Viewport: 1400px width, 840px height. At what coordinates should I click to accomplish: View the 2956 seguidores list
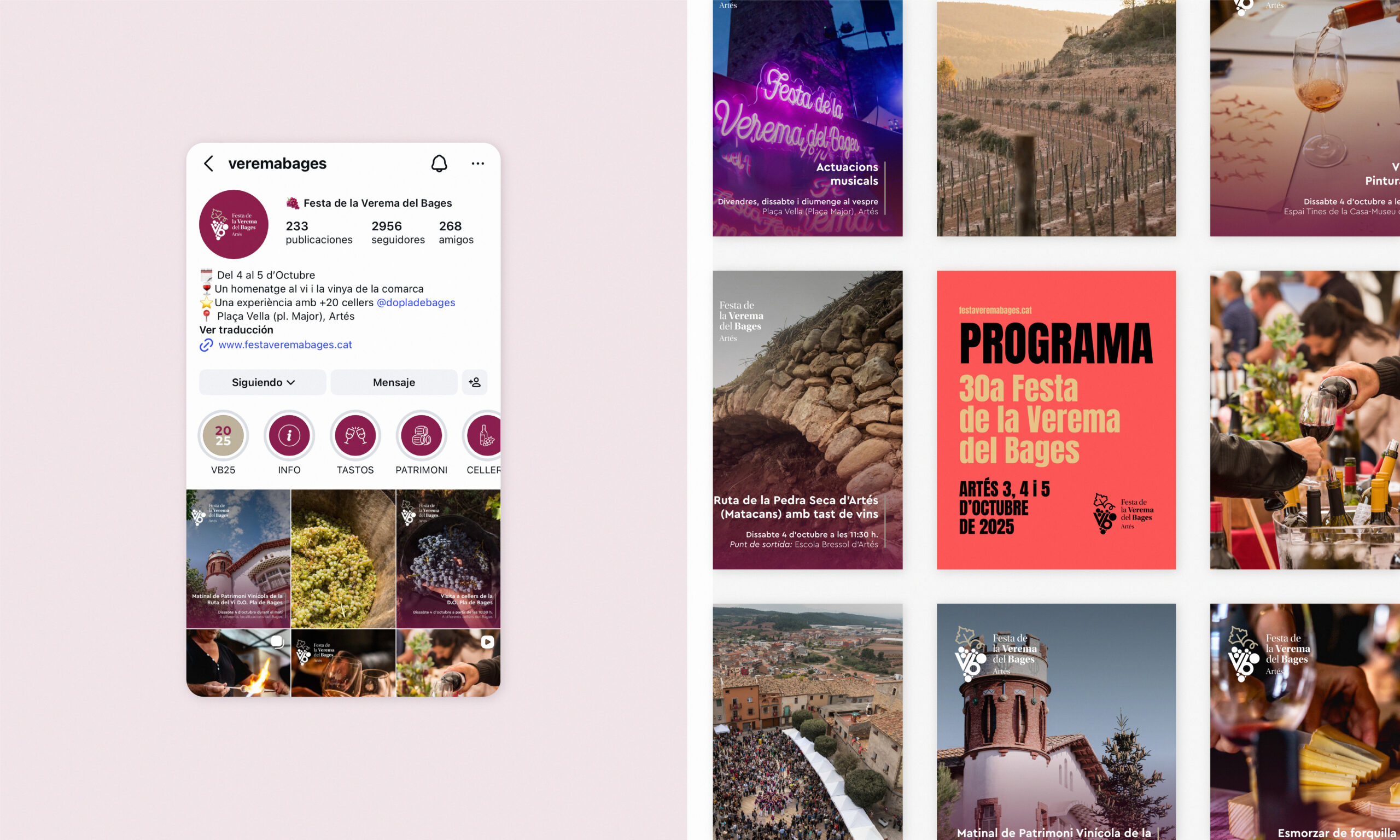[397, 232]
